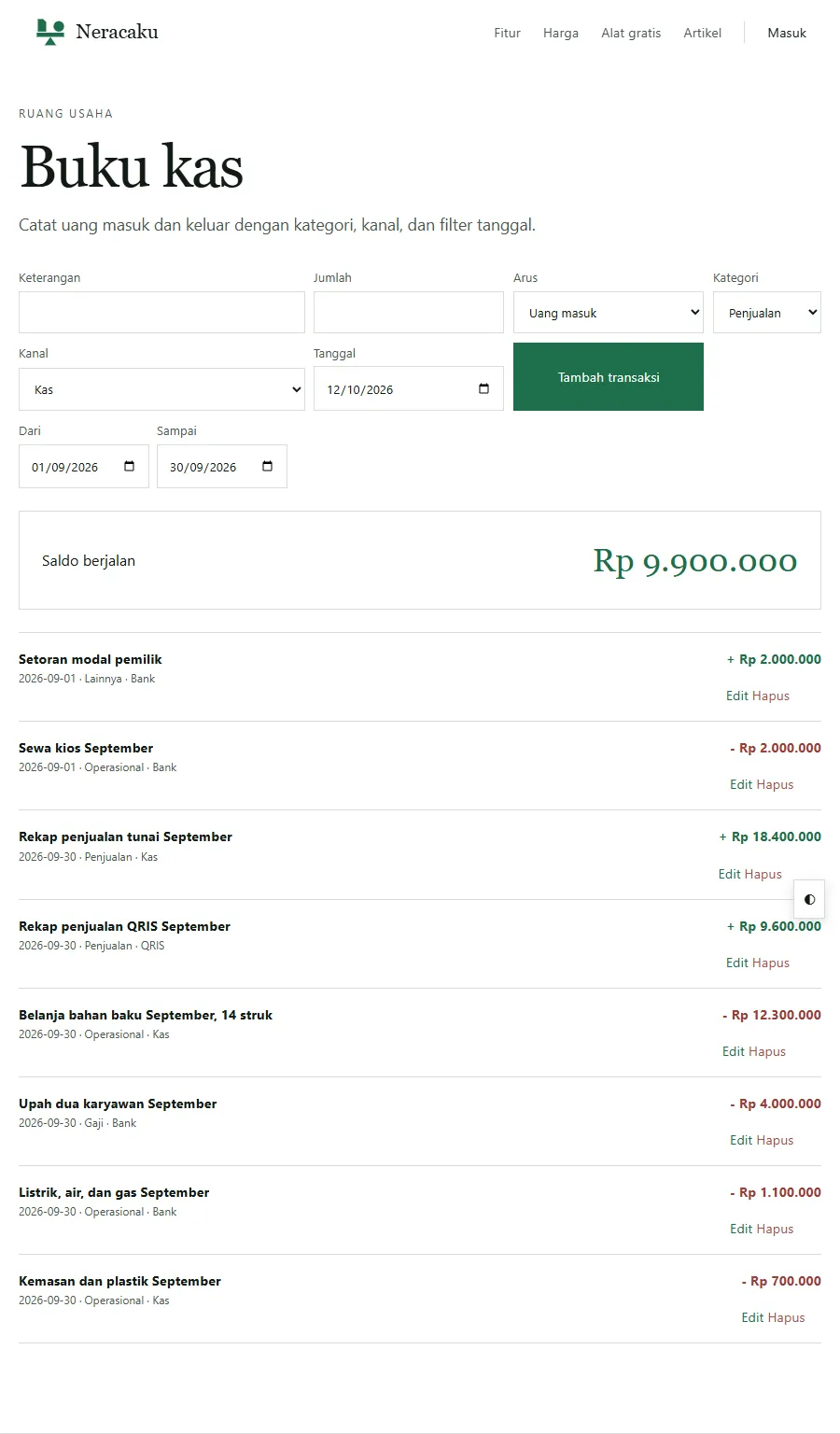Edit Listrik, air, dan gas September entry
Image resolution: width=840 pixels, height=1434 pixels.
click(741, 1229)
